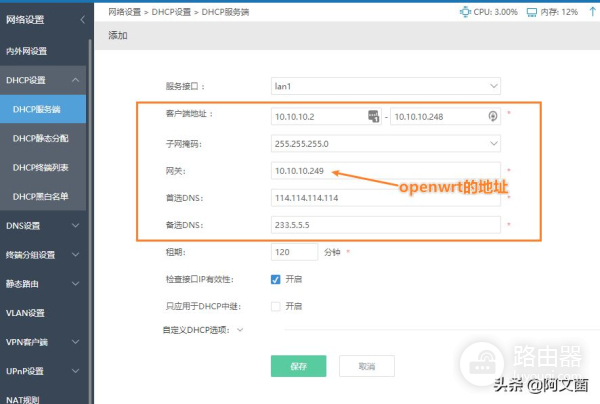Click the 网关 field 10.10.10.249
Image resolution: width=600 pixels, height=404 pixels.
point(386,171)
